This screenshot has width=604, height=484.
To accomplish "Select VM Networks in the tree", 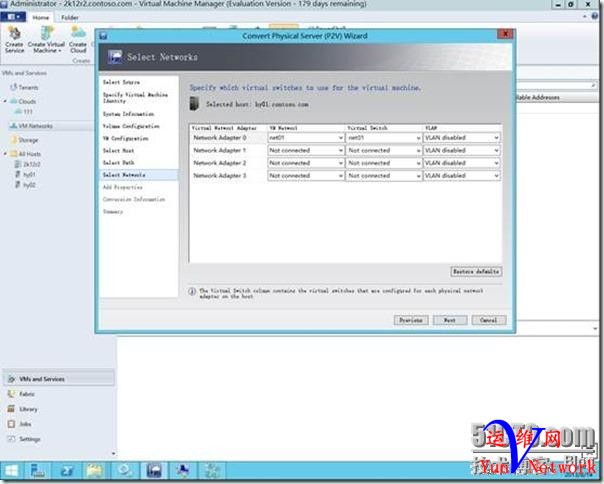I will [35, 126].
